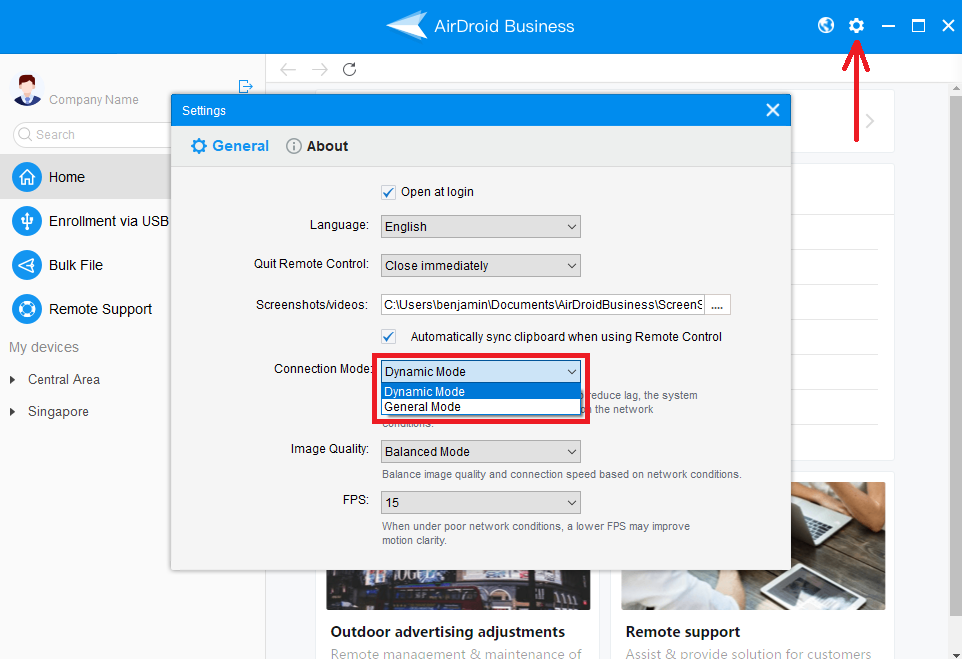Image resolution: width=962 pixels, height=659 pixels.
Task: Click the Outdoor advertising thumbnail image
Action: point(458,589)
